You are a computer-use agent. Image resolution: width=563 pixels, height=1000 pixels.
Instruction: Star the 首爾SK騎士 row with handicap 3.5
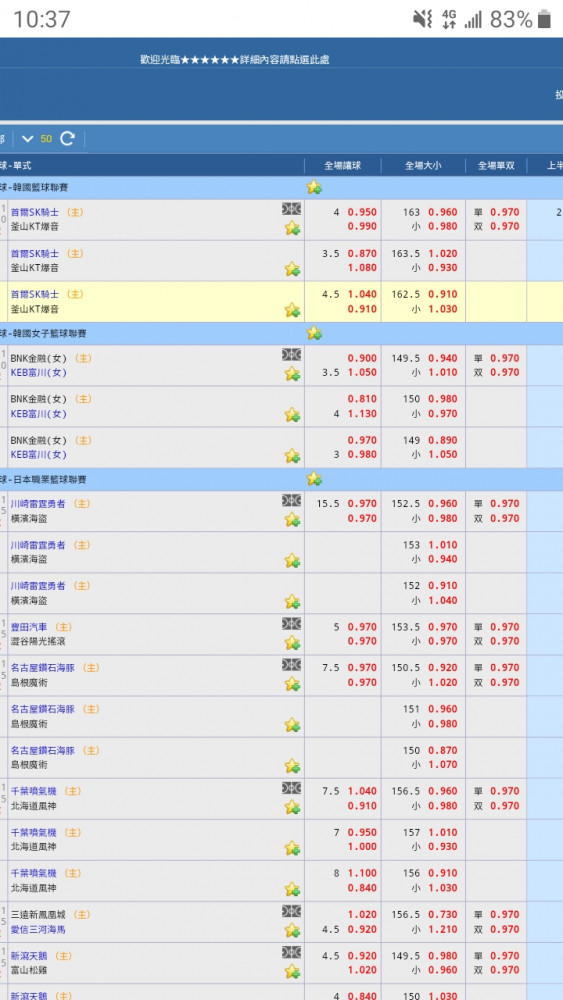292,268
